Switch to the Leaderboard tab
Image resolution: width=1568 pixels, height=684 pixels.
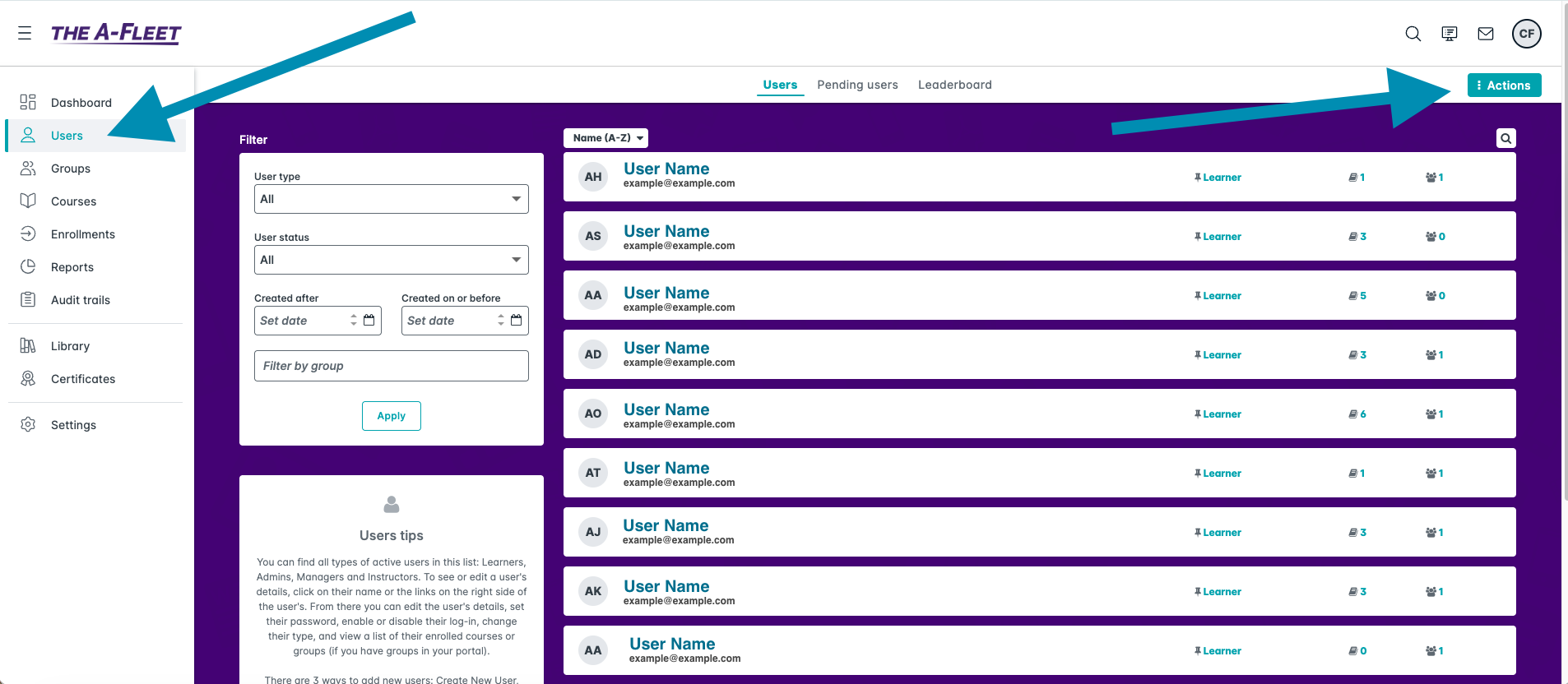[954, 85]
